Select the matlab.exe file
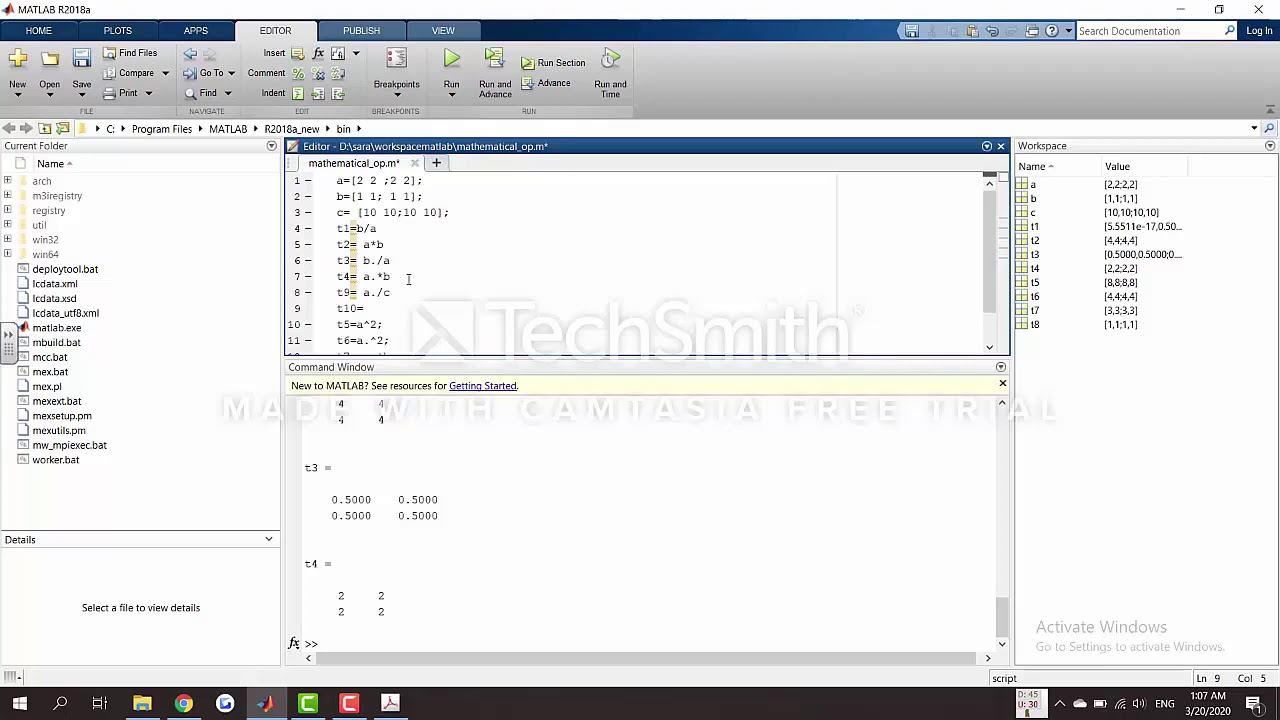Image resolution: width=1280 pixels, height=720 pixels. point(57,328)
